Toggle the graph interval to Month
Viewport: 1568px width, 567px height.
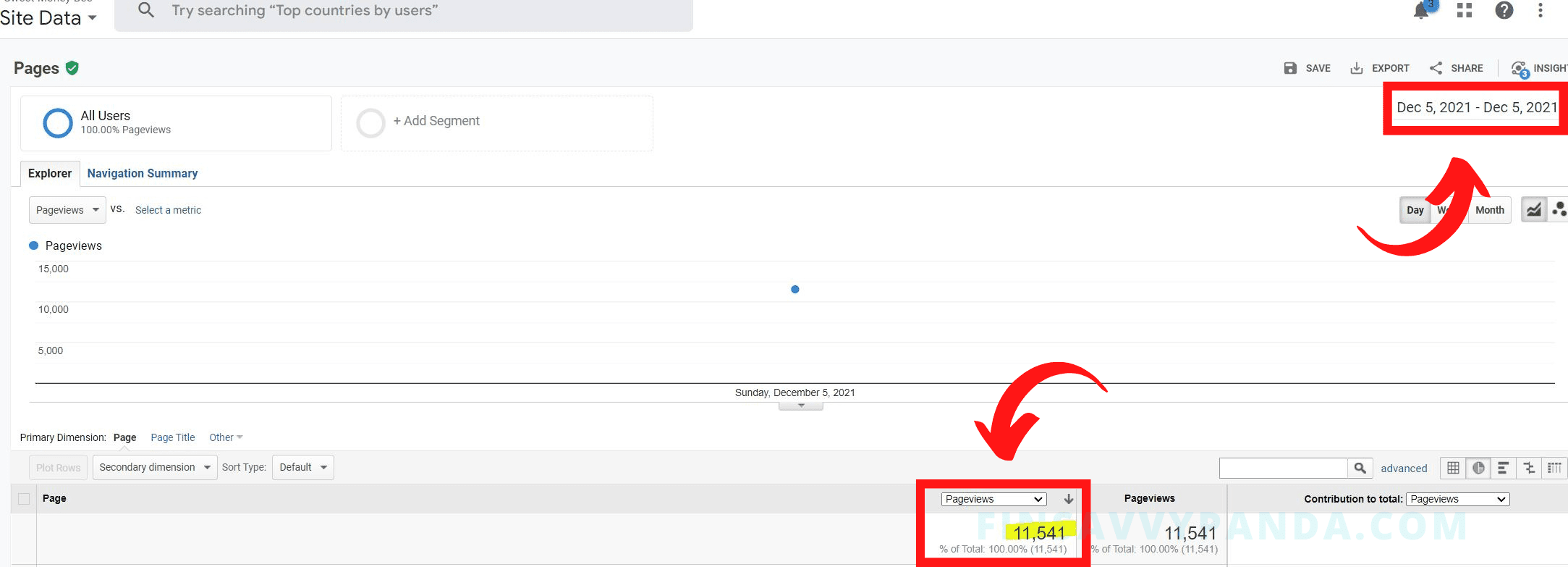[x=1489, y=210]
